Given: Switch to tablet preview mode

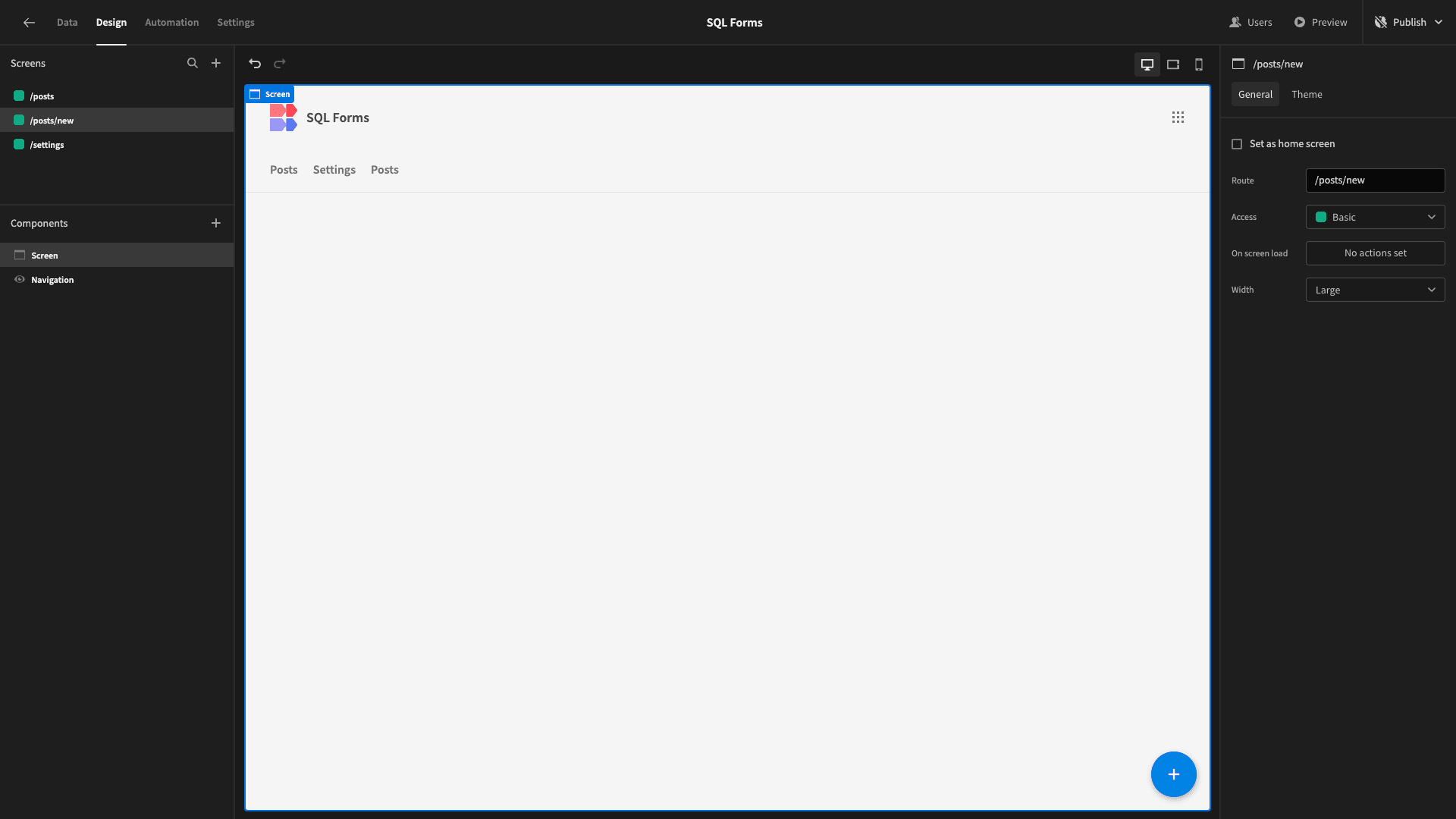Looking at the screenshot, I should coord(1173,64).
